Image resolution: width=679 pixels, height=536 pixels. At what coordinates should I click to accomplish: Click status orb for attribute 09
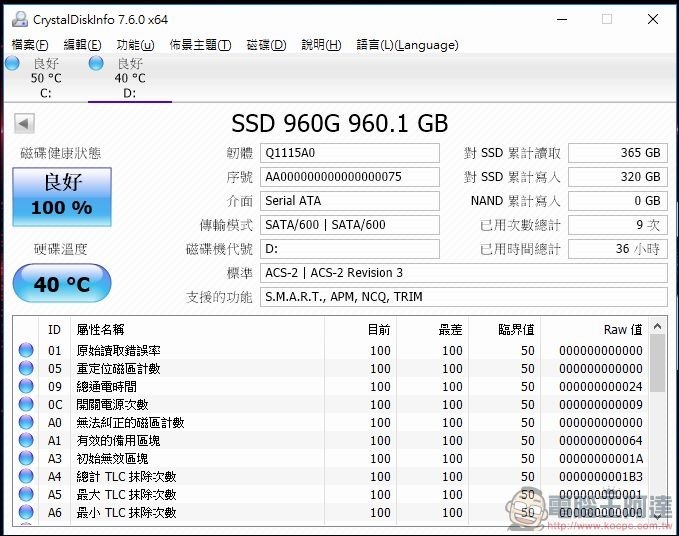[x=26, y=386]
